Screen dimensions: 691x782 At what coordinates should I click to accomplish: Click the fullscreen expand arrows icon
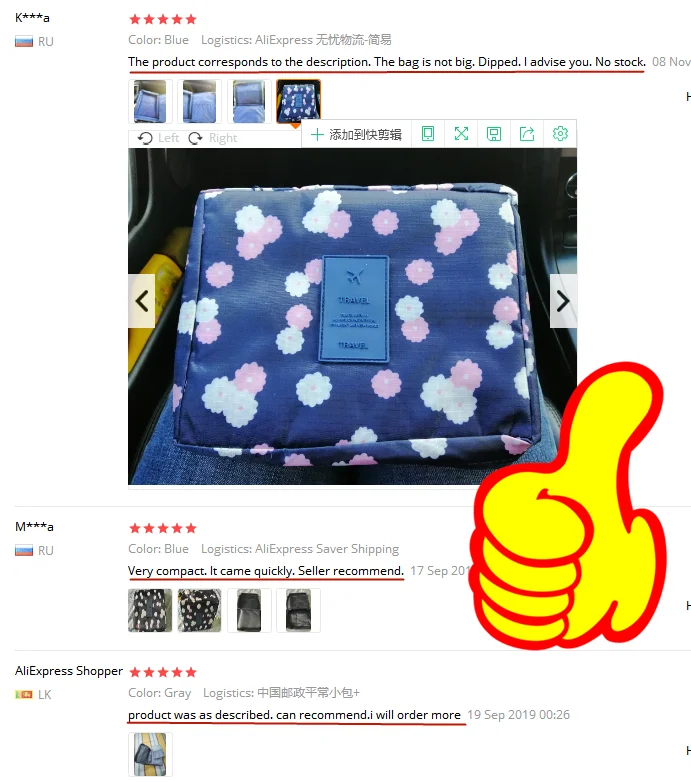461,134
